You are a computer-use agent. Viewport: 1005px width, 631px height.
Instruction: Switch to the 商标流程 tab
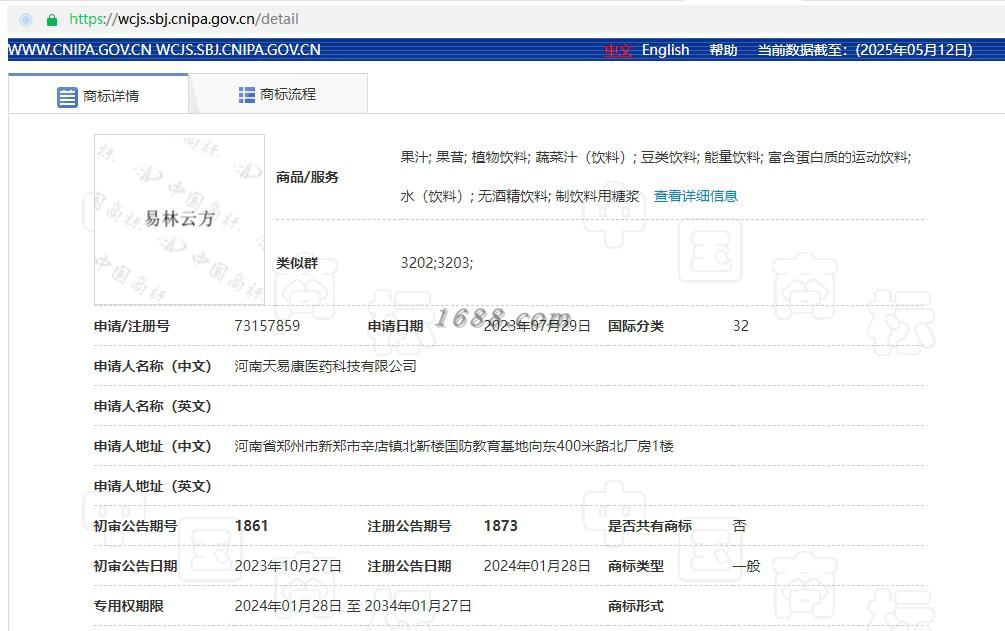point(278,94)
